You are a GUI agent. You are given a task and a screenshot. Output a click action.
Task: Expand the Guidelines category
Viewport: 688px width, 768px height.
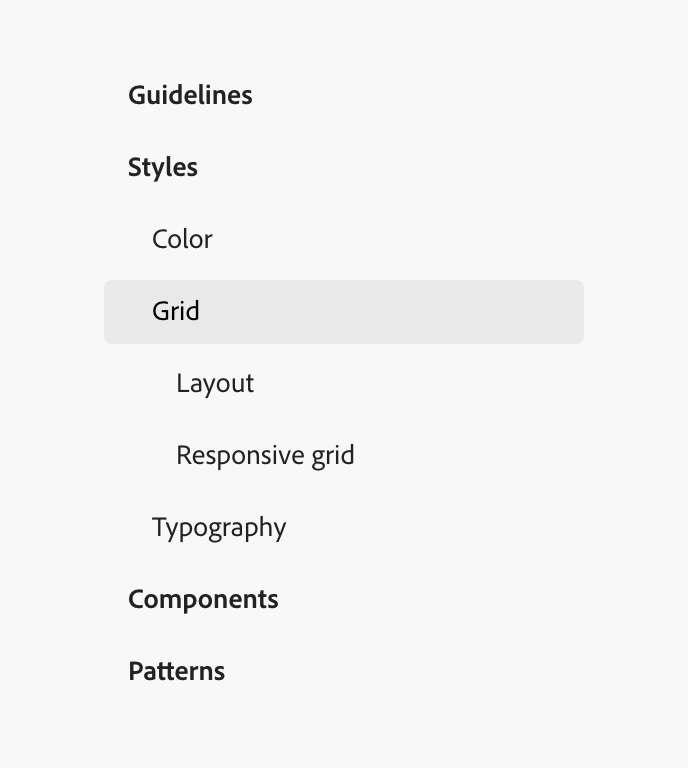pyautogui.click(x=190, y=95)
